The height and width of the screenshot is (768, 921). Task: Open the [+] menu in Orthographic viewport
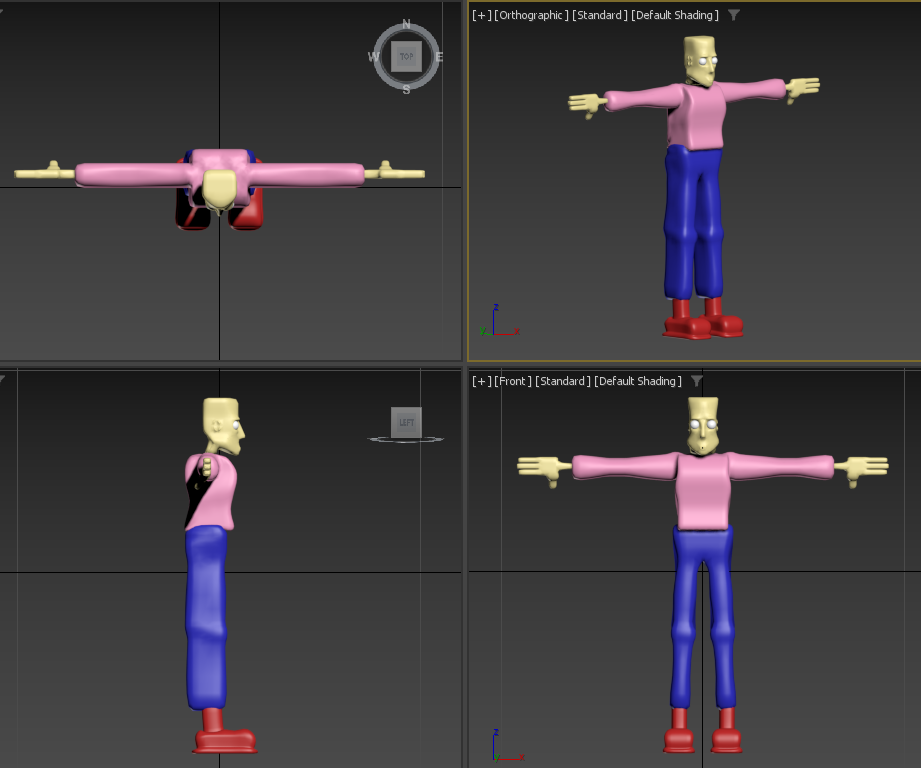click(x=481, y=15)
